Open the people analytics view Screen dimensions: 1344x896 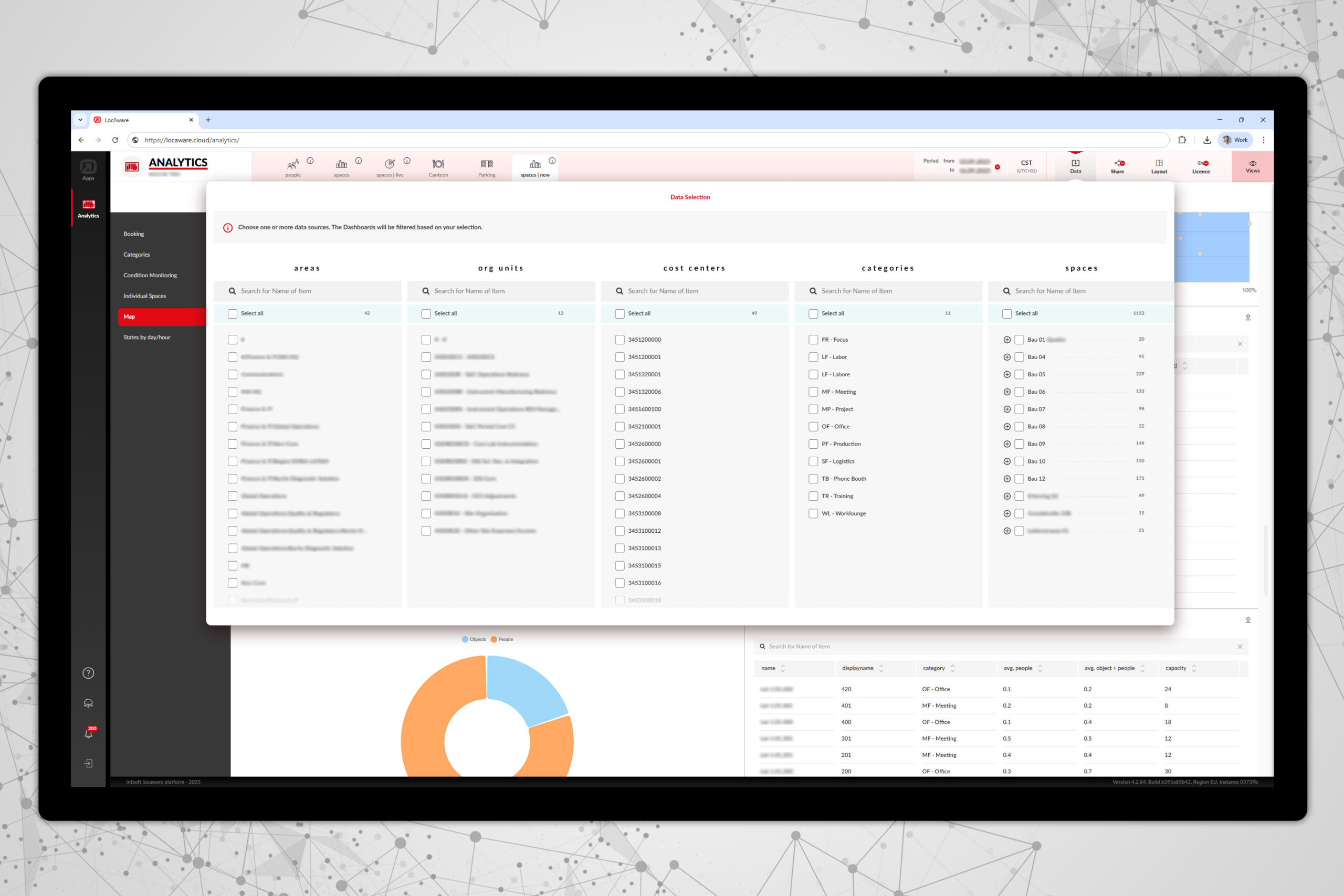point(292,166)
